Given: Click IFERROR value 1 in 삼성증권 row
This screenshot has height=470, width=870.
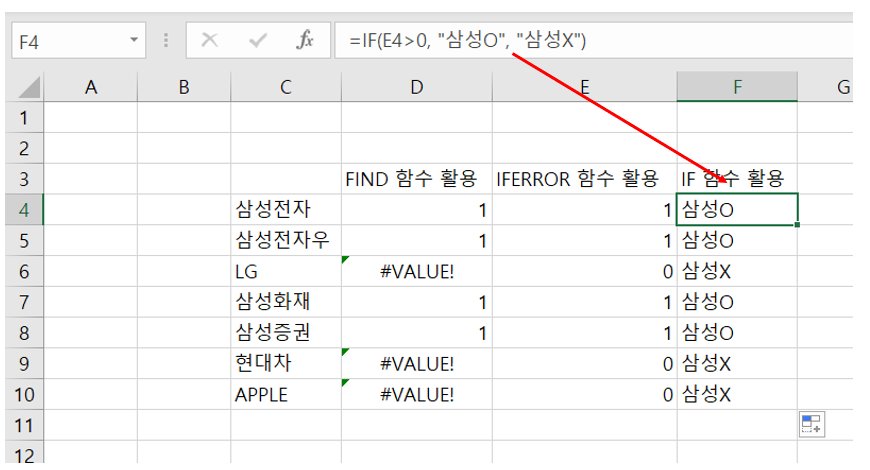Looking at the screenshot, I should [584, 333].
